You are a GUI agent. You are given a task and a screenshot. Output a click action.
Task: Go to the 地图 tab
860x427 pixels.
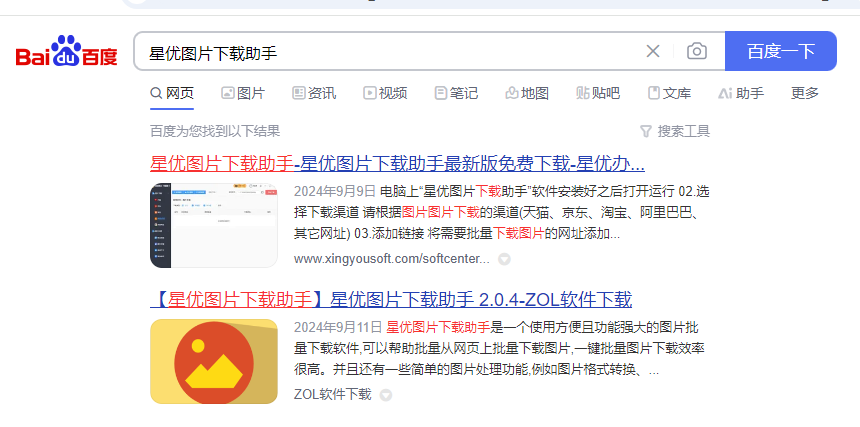(527, 93)
